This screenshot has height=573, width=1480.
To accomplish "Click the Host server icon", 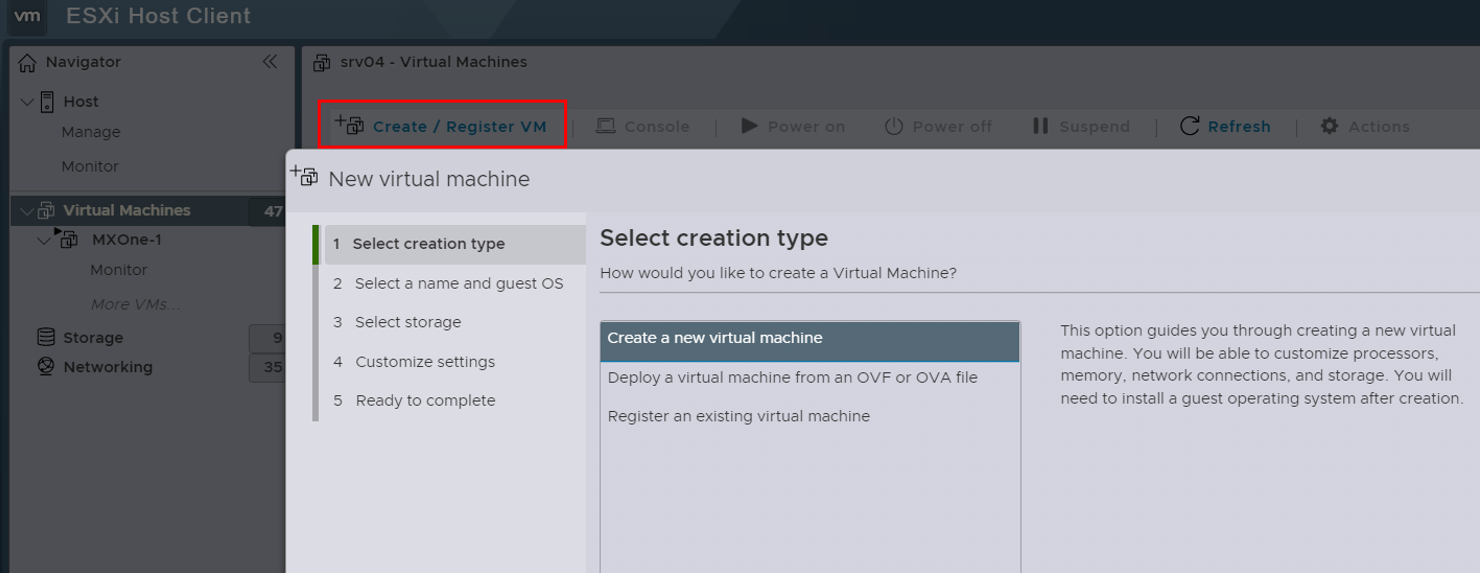I will (x=47, y=101).
